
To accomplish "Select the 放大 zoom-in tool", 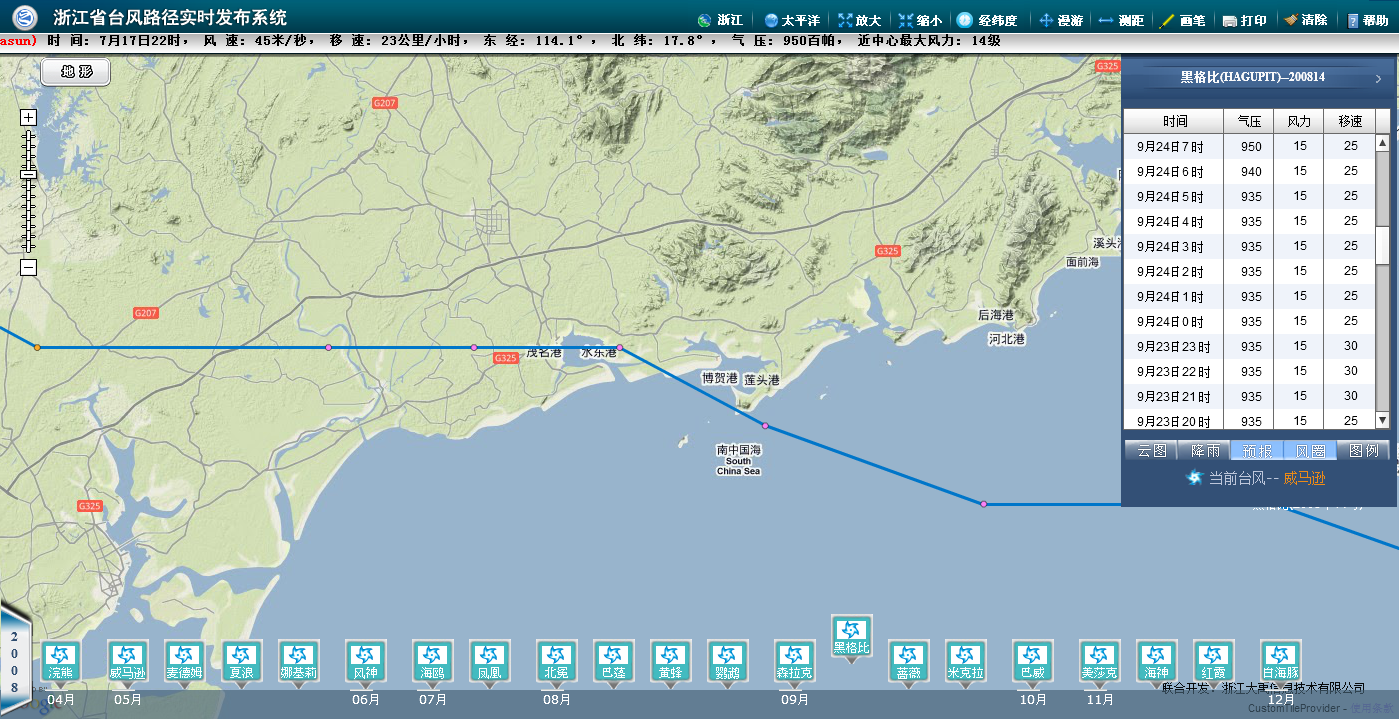I will [x=859, y=20].
